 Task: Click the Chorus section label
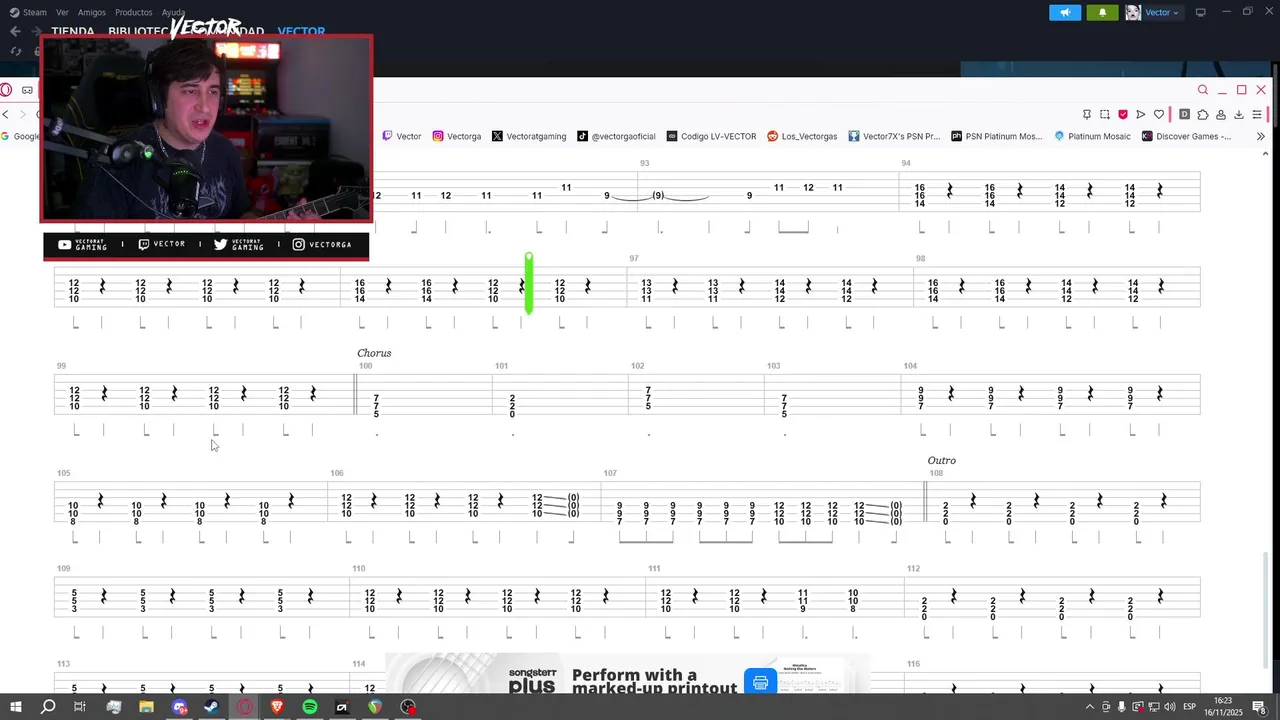tap(374, 353)
